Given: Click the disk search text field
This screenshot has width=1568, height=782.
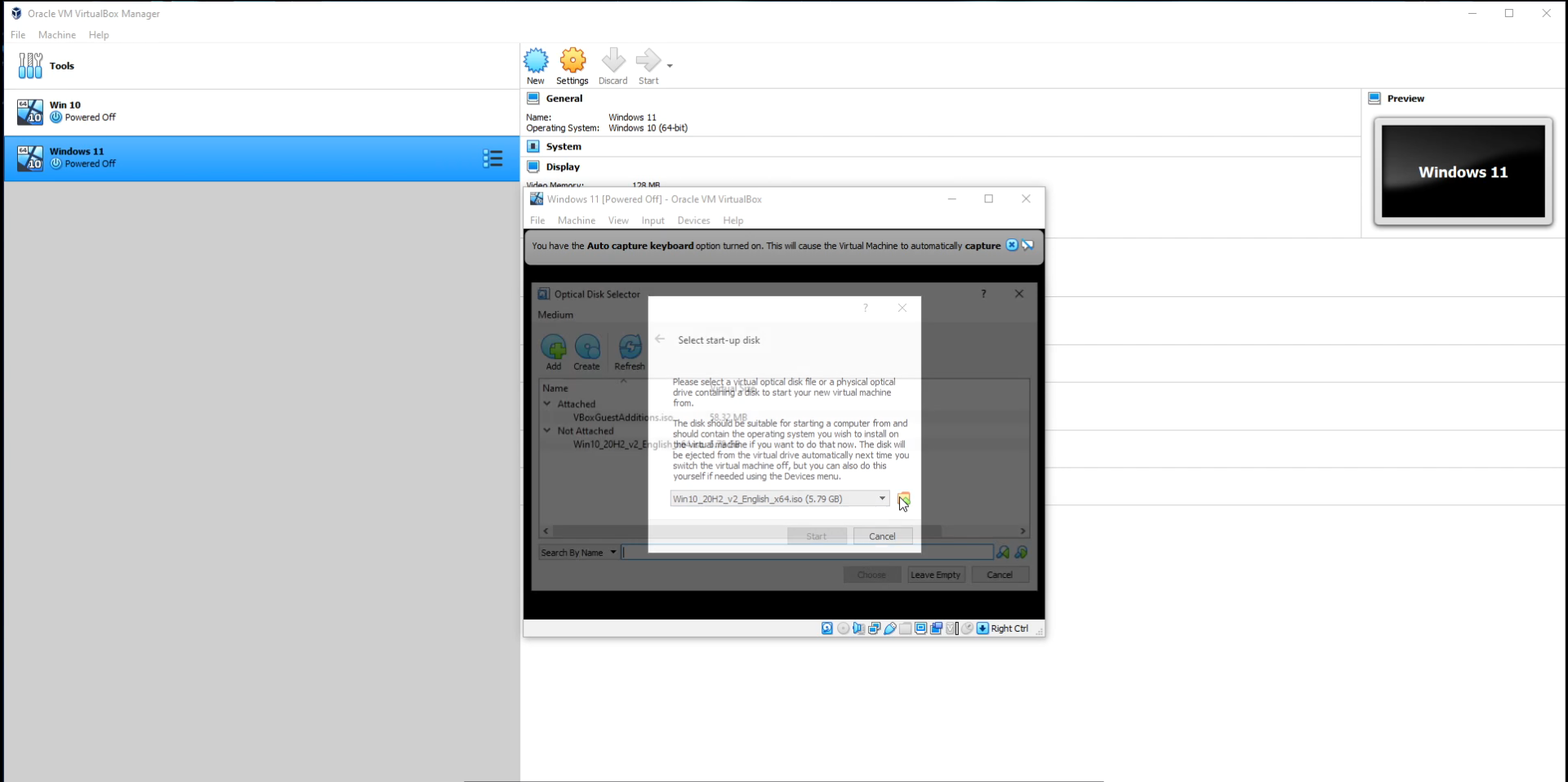Looking at the screenshot, I should coord(807,553).
